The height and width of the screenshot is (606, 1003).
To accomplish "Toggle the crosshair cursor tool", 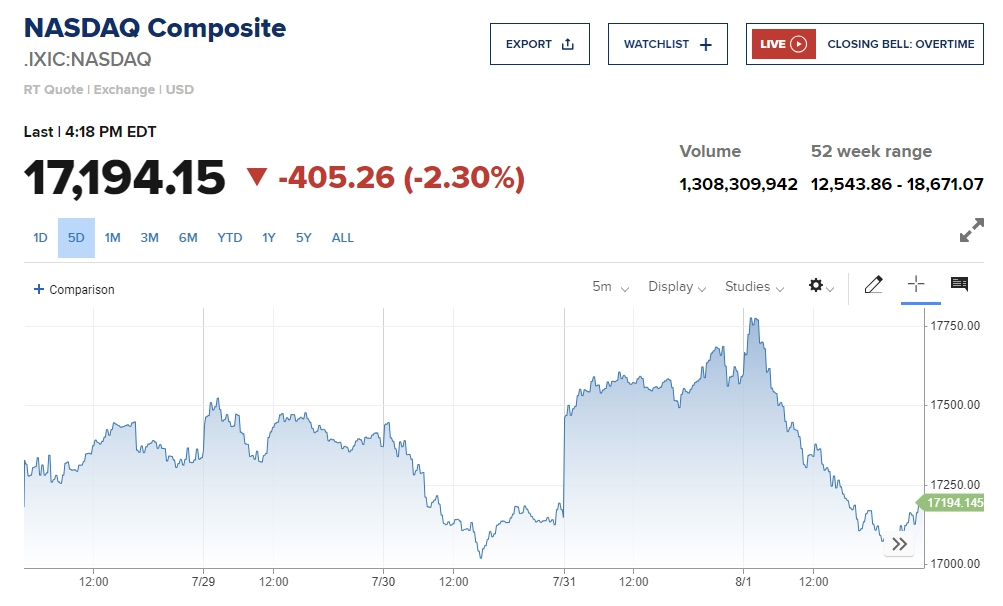I will tap(916, 284).
